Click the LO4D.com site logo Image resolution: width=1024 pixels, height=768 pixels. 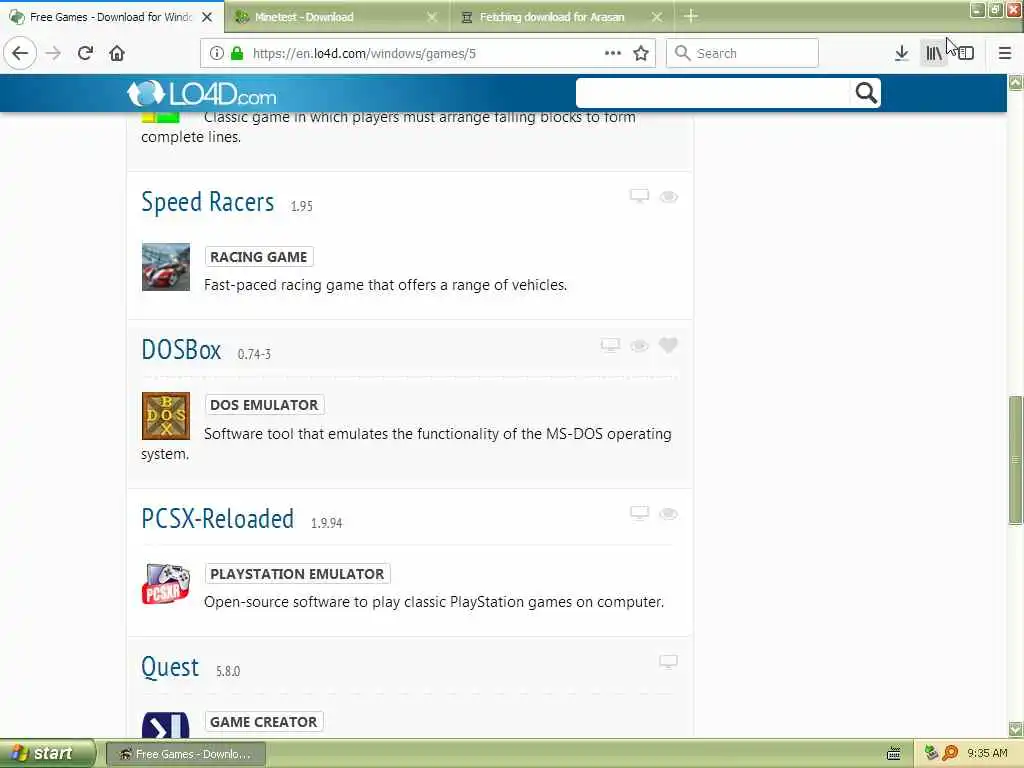click(x=202, y=94)
